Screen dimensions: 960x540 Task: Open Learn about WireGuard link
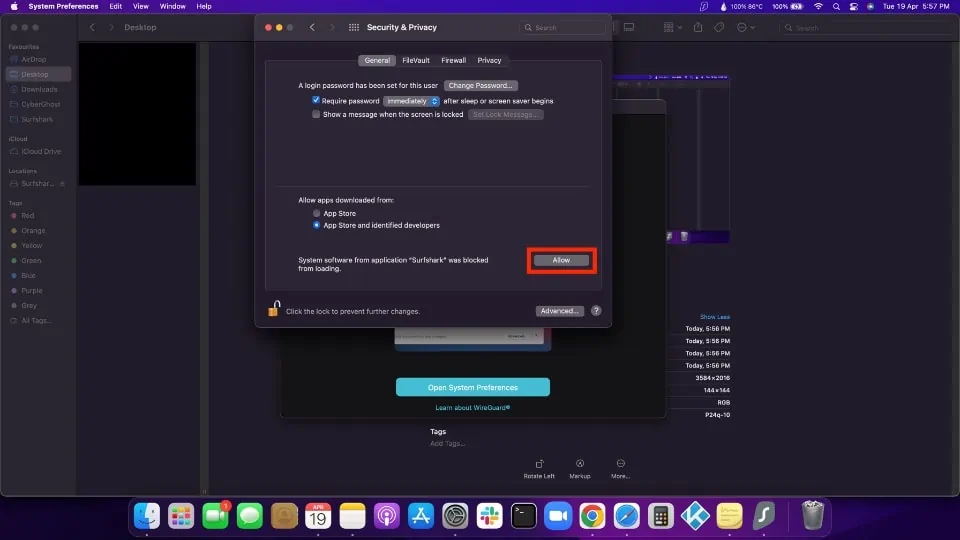click(x=473, y=408)
